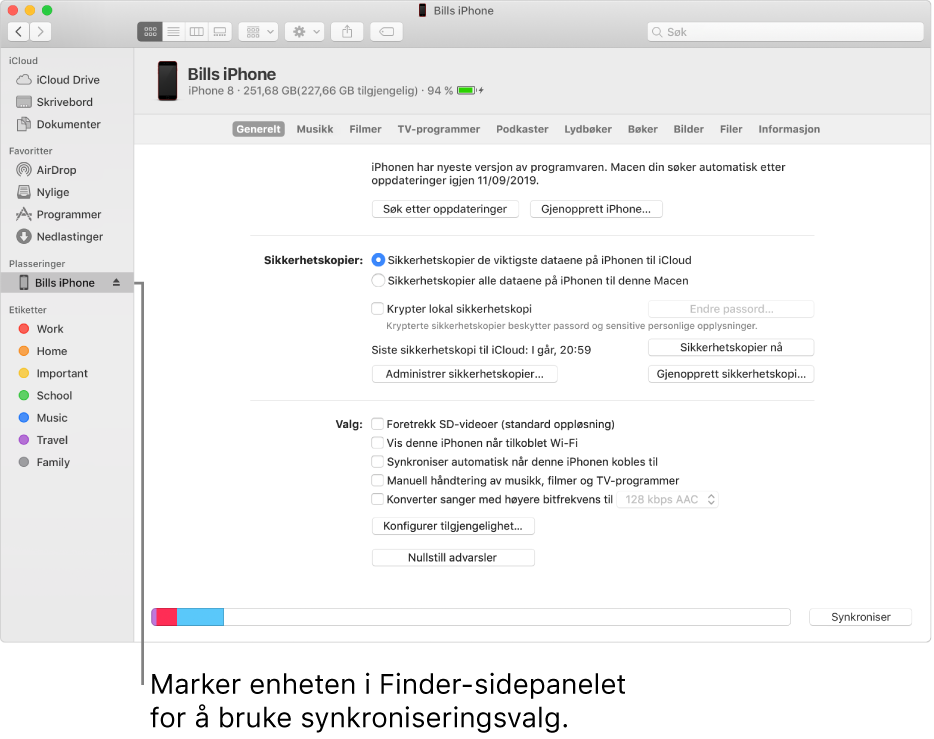Viewport: 934px width, 739px height.
Task: Toggle Konverter sanger med høyere bitfrekvens
Action: (377, 499)
